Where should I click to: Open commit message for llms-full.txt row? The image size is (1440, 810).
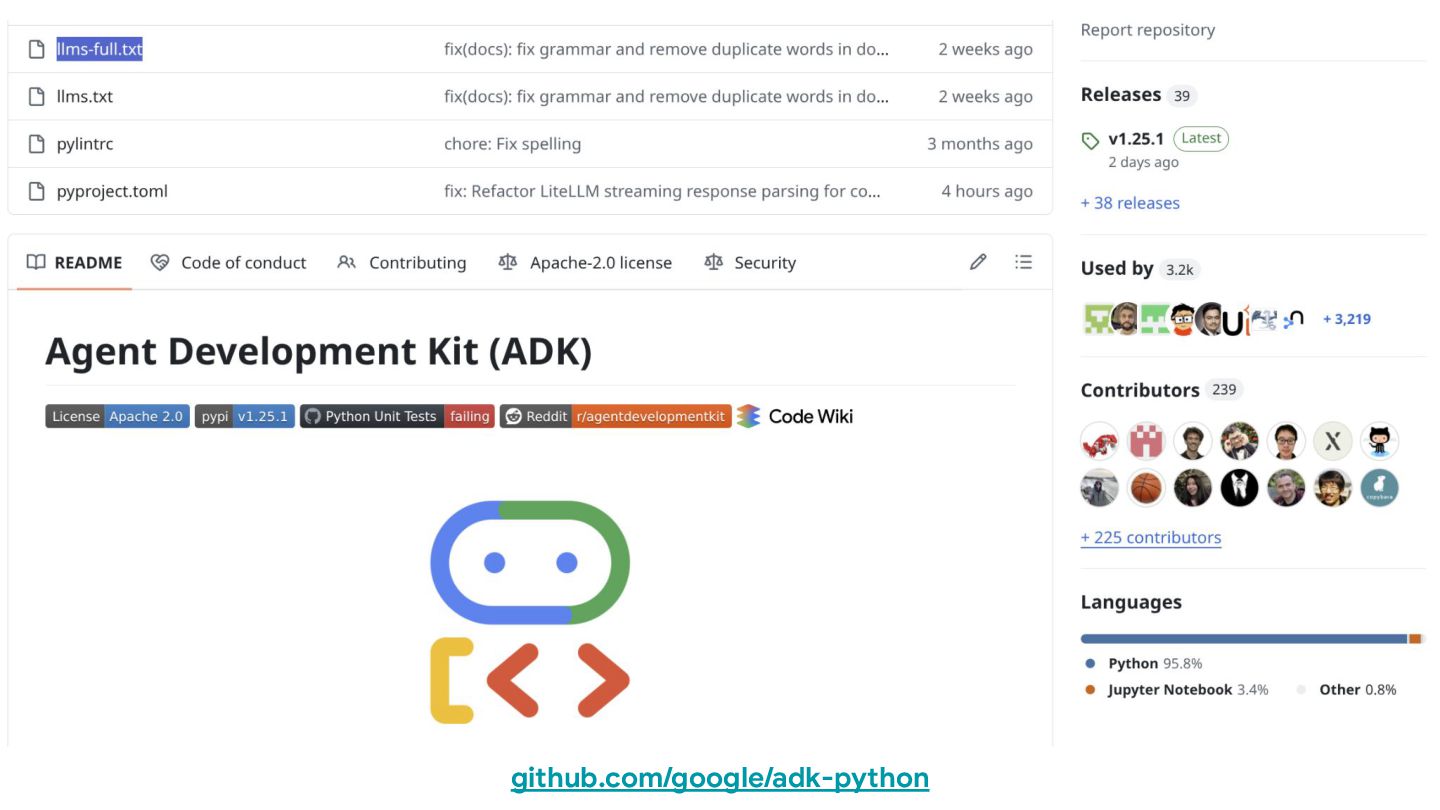[666, 49]
